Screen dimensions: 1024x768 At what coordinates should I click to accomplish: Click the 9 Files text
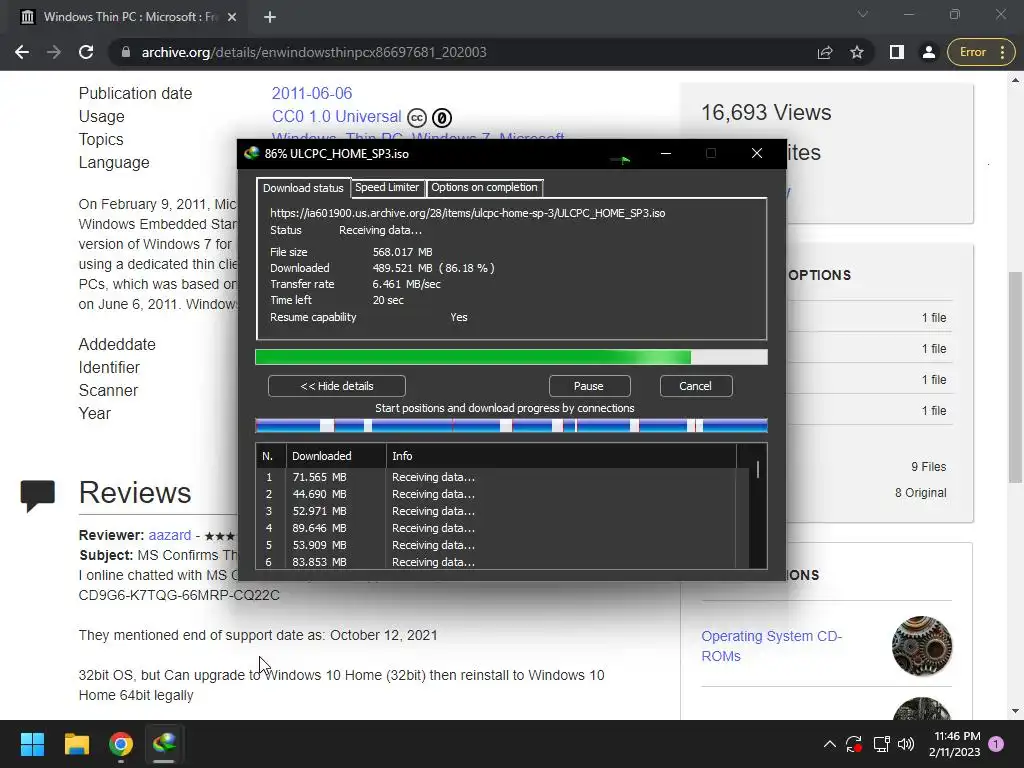point(929,467)
